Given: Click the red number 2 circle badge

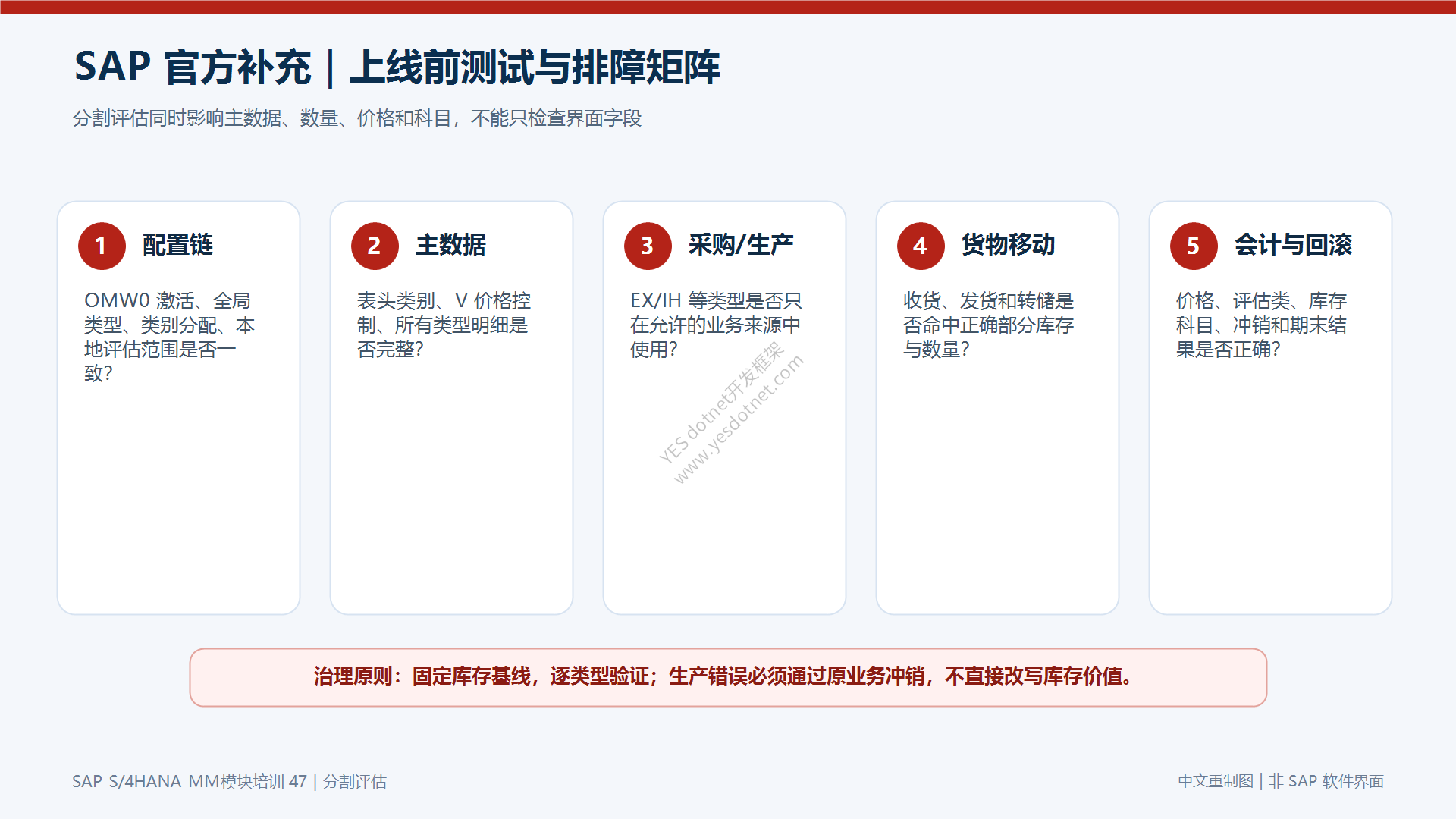Looking at the screenshot, I should [375, 246].
